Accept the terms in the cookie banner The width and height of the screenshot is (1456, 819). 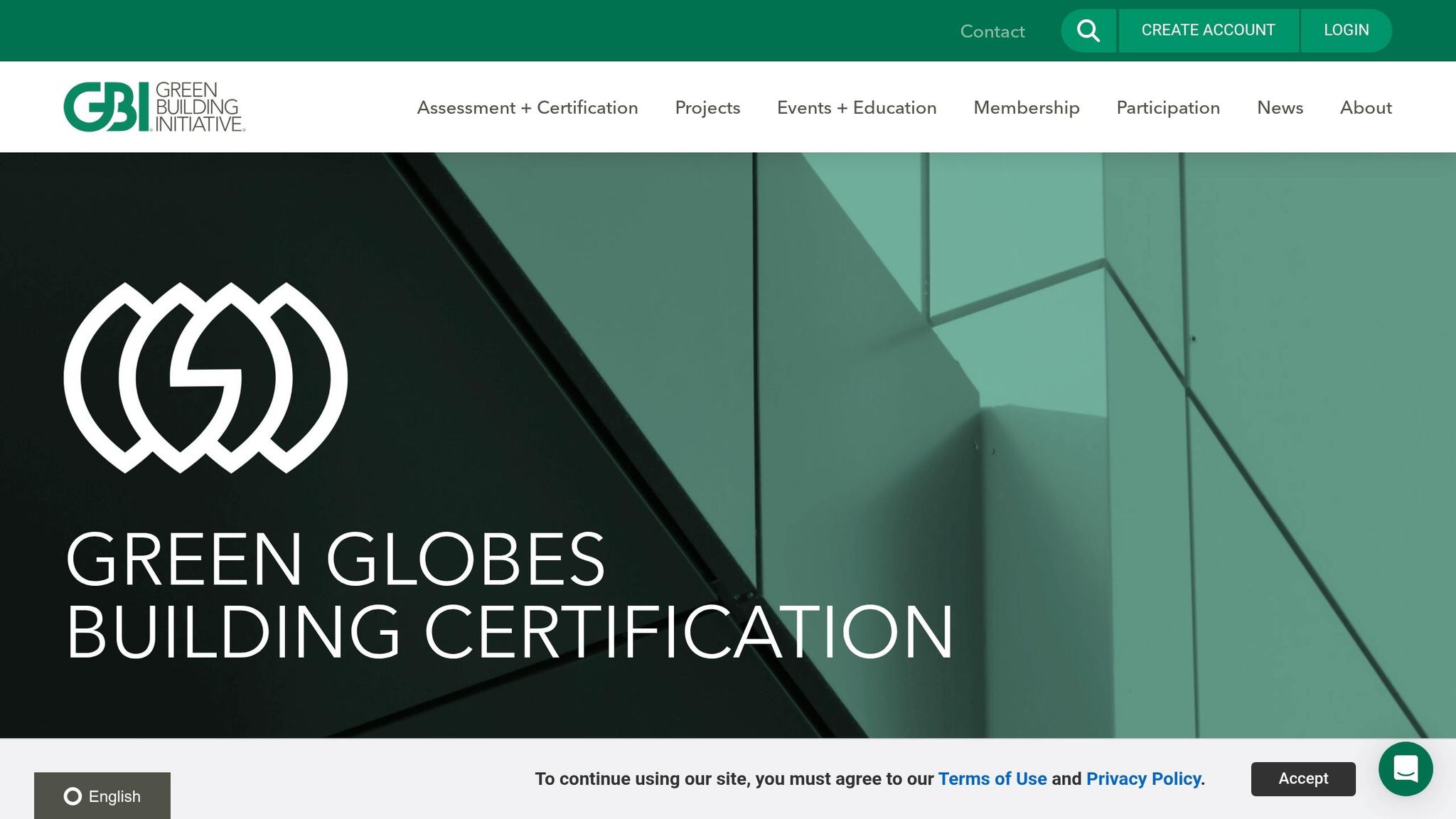[x=1303, y=778]
